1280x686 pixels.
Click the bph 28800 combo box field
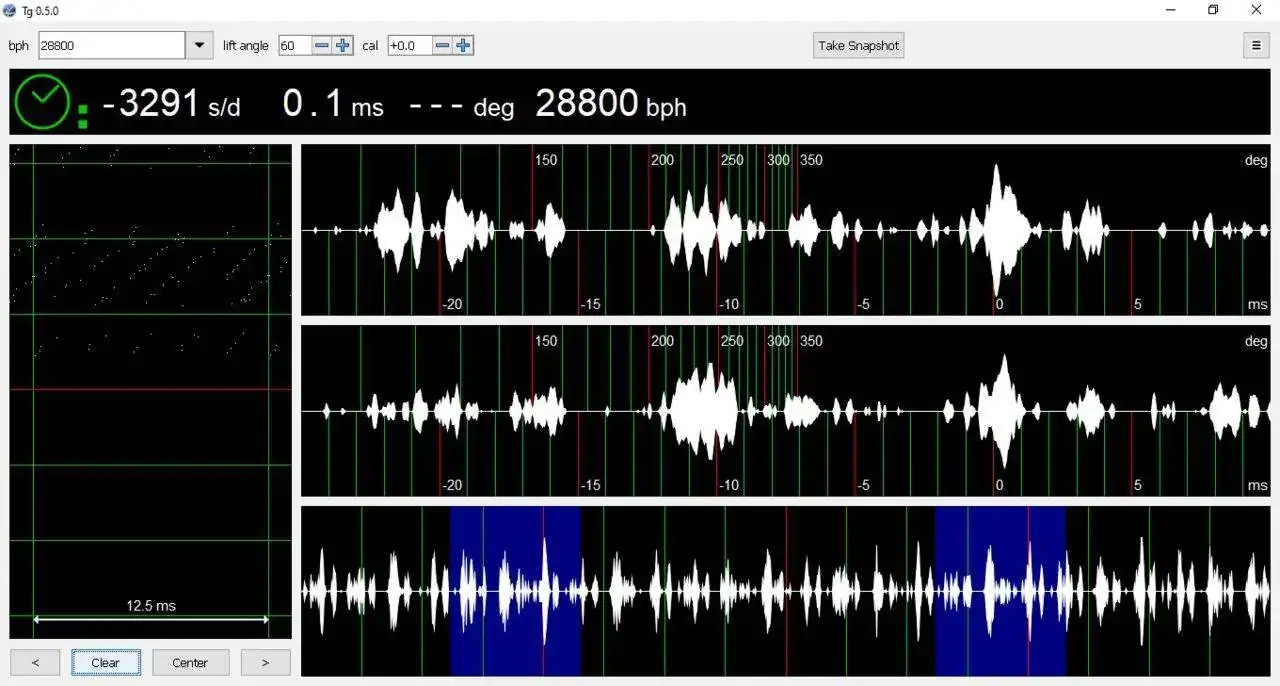111,45
